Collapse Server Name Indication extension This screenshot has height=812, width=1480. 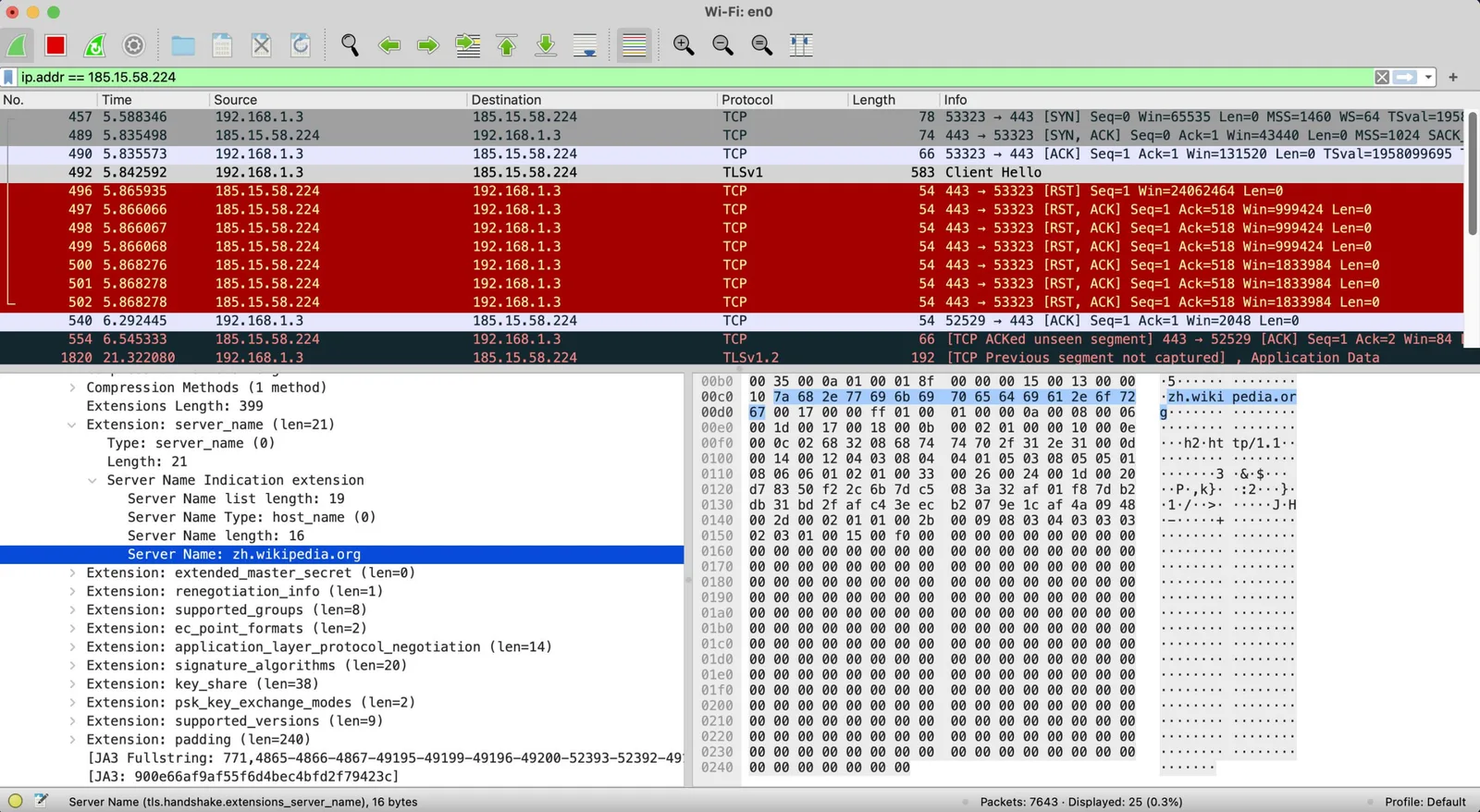pos(92,480)
